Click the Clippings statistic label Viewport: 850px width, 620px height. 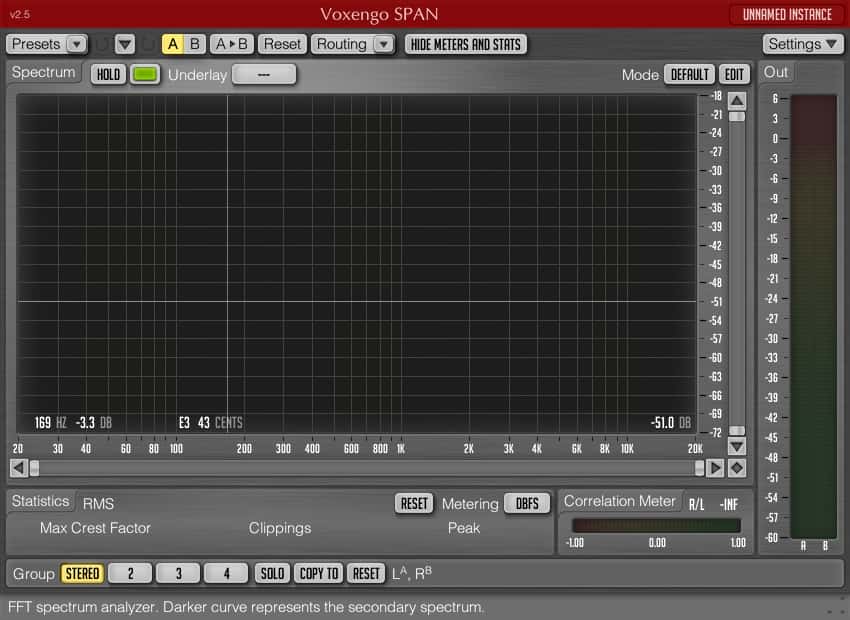click(x=280, y=528)
